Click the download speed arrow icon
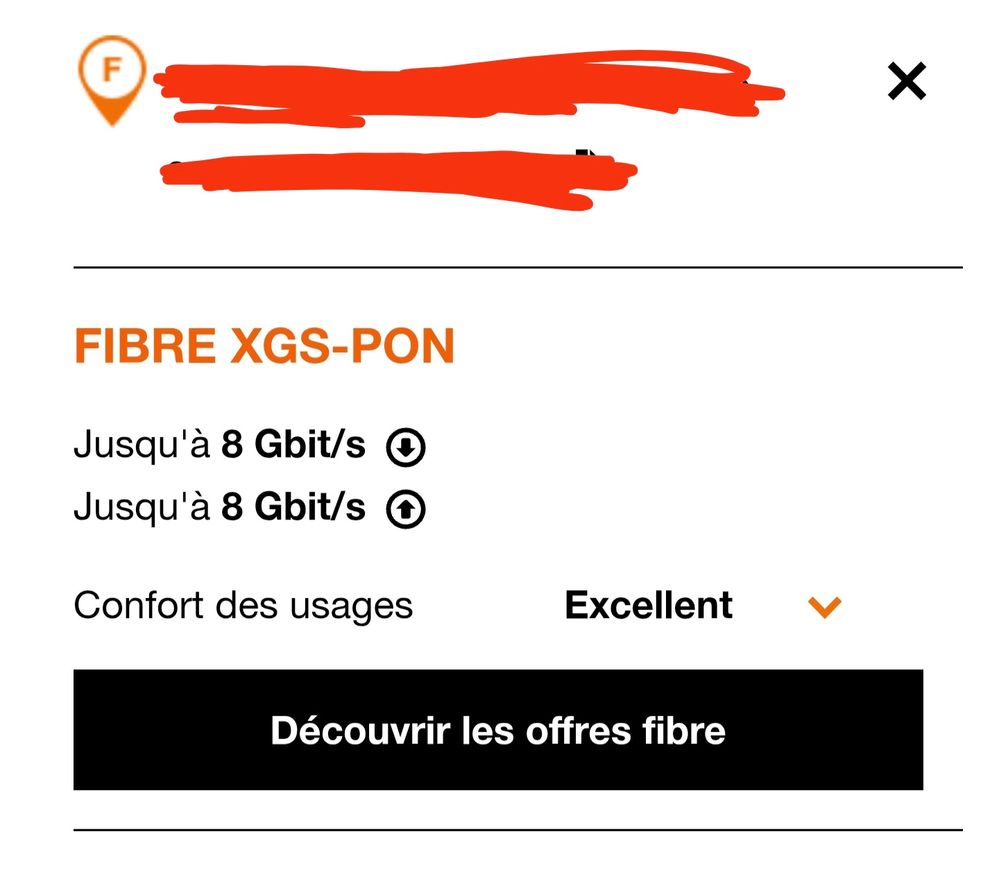Viewport: 999px width, 885px height. [x=406, y=448]
